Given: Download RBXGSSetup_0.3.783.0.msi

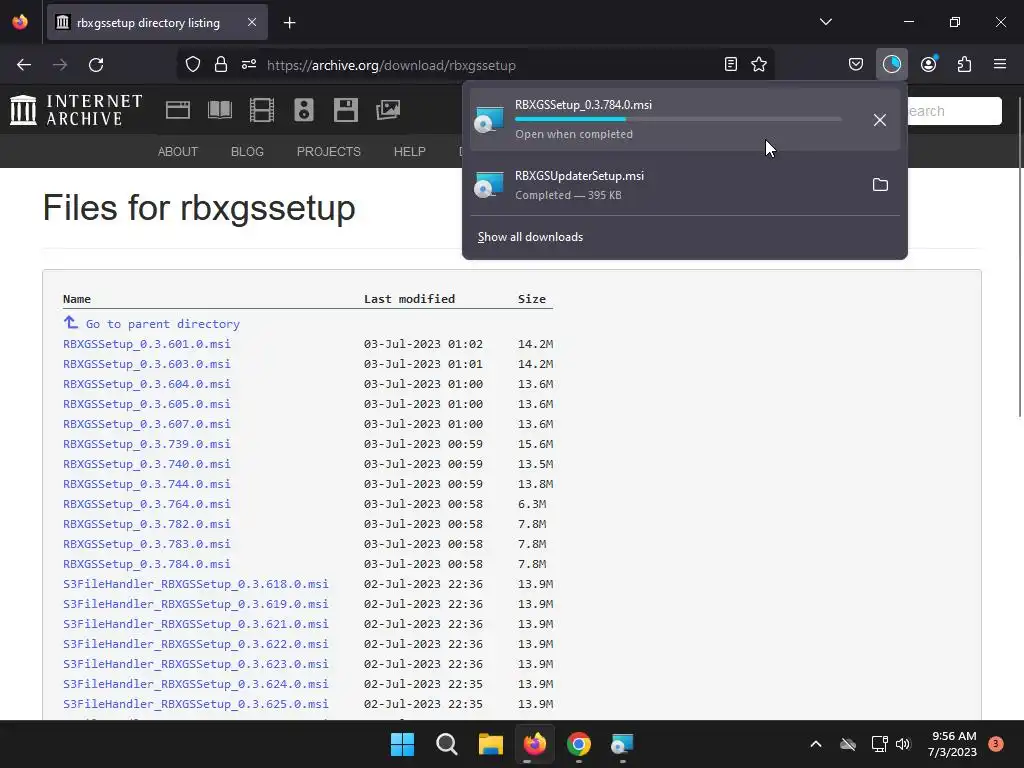Looking at the screenshot, I should click(146, 544).
